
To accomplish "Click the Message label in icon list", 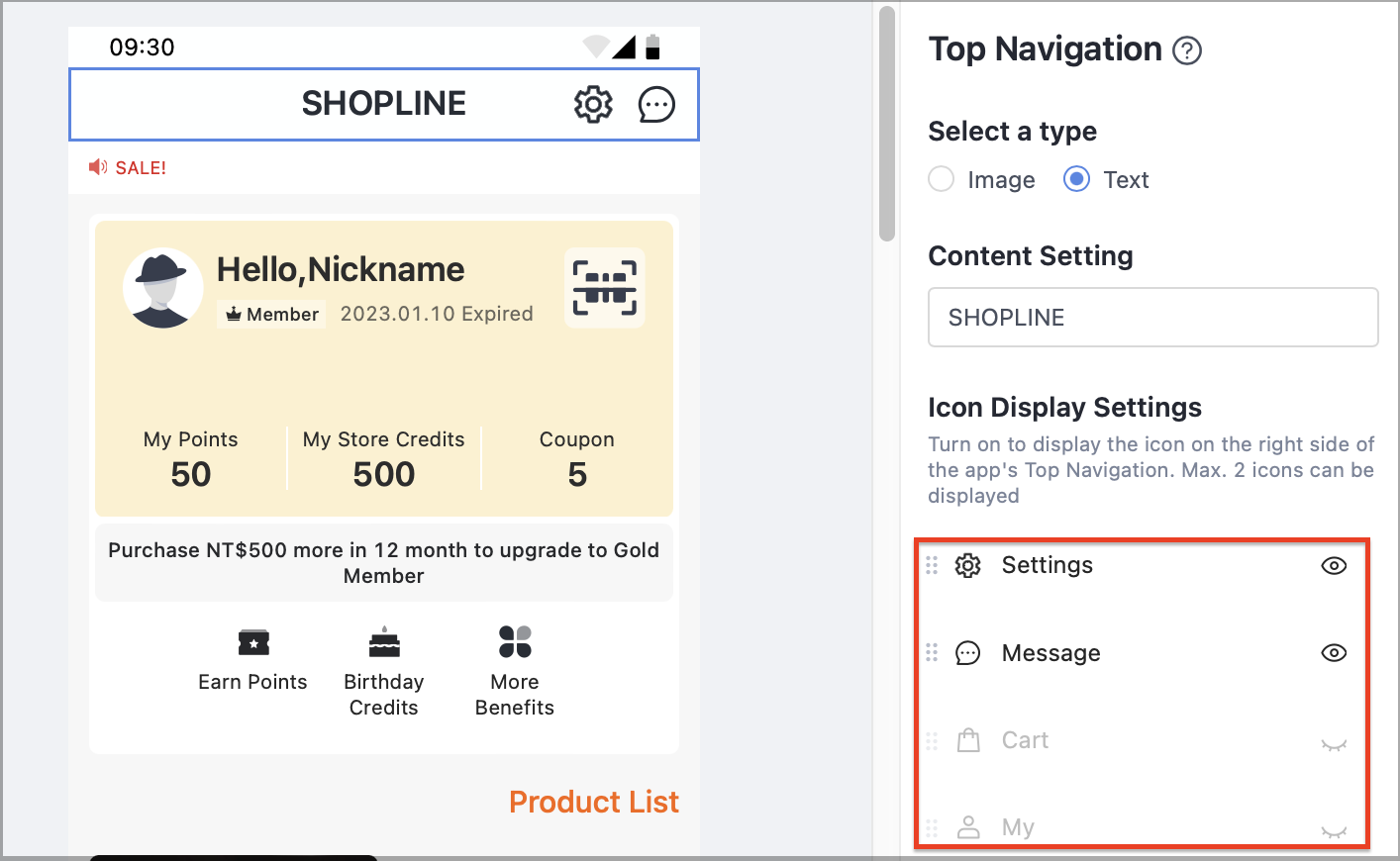I will pos(1051,653).
